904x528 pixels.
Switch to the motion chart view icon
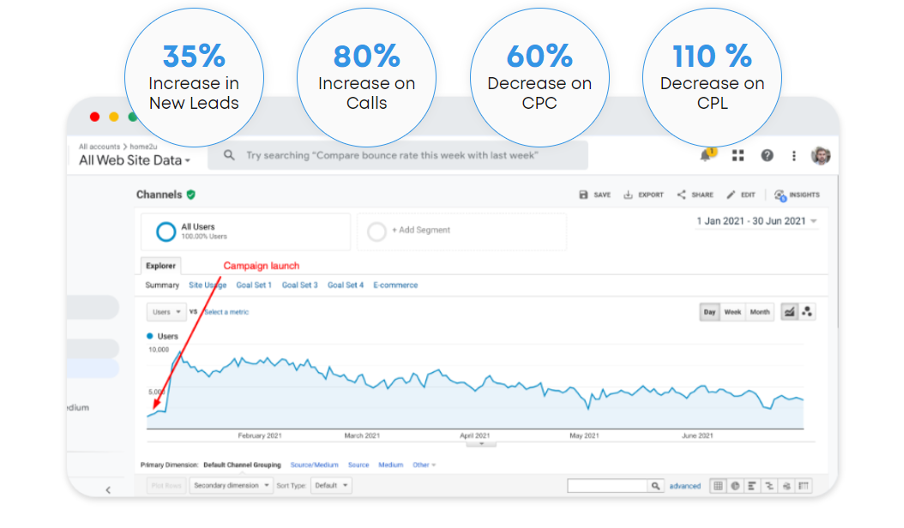[807, 312]
